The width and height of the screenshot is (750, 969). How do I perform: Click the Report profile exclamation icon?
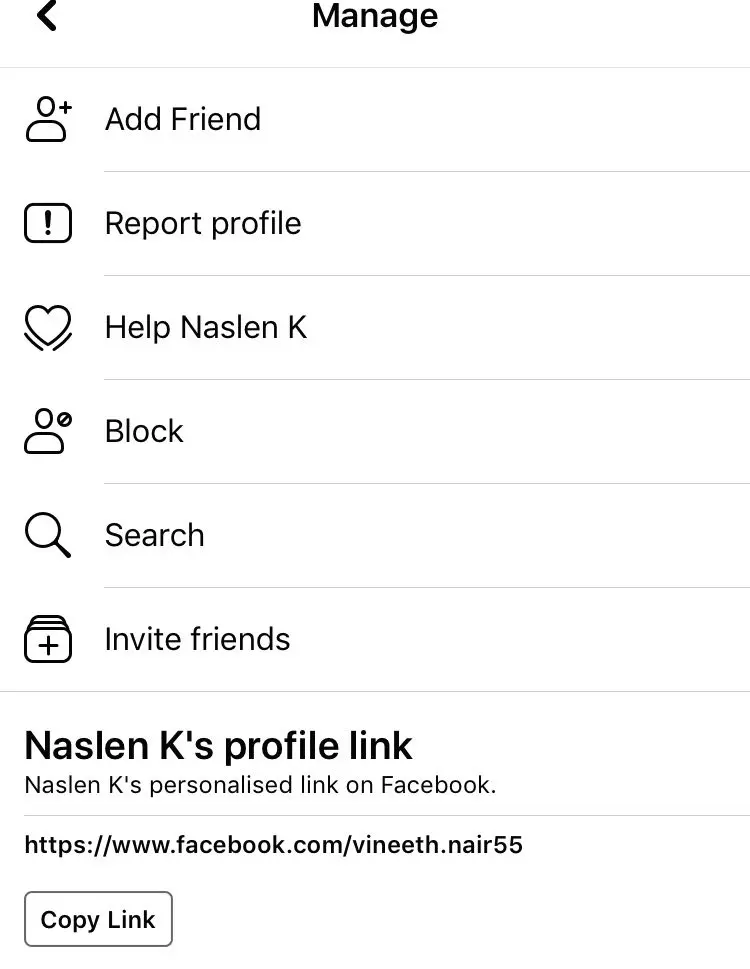click(x=48, y=224)
